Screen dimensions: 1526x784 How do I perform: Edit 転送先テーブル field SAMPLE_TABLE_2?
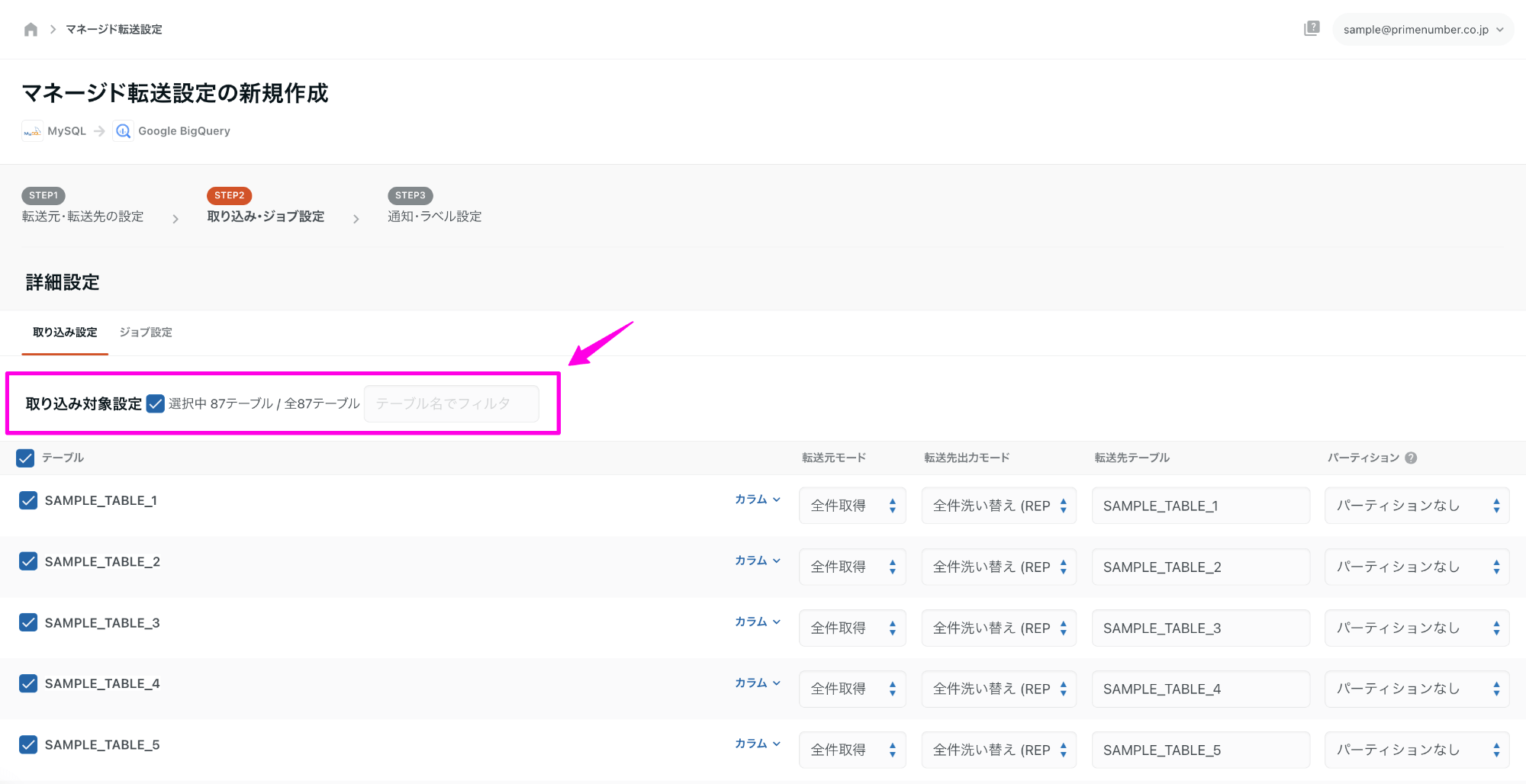(1201, 567)
